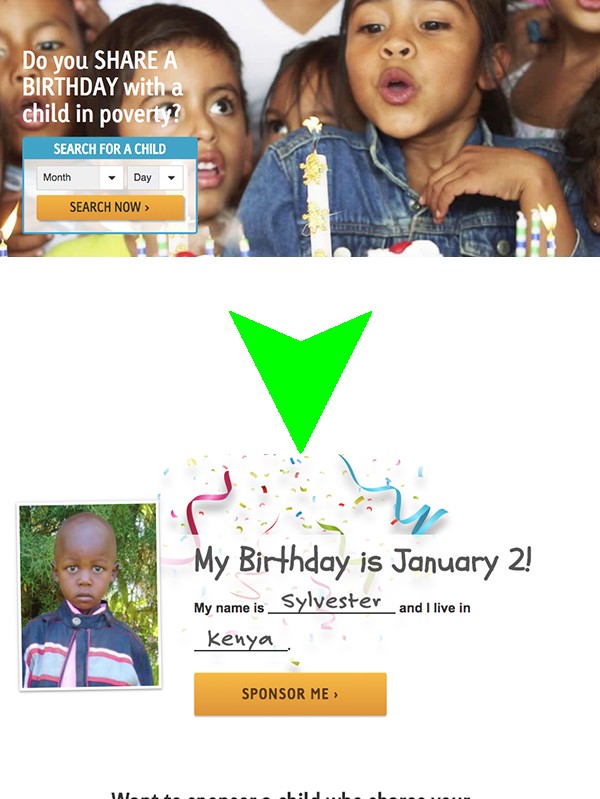The width and height of the screenshot is (600, 799).
Task: Open the Month dropdown field
Action: [80, 177]
